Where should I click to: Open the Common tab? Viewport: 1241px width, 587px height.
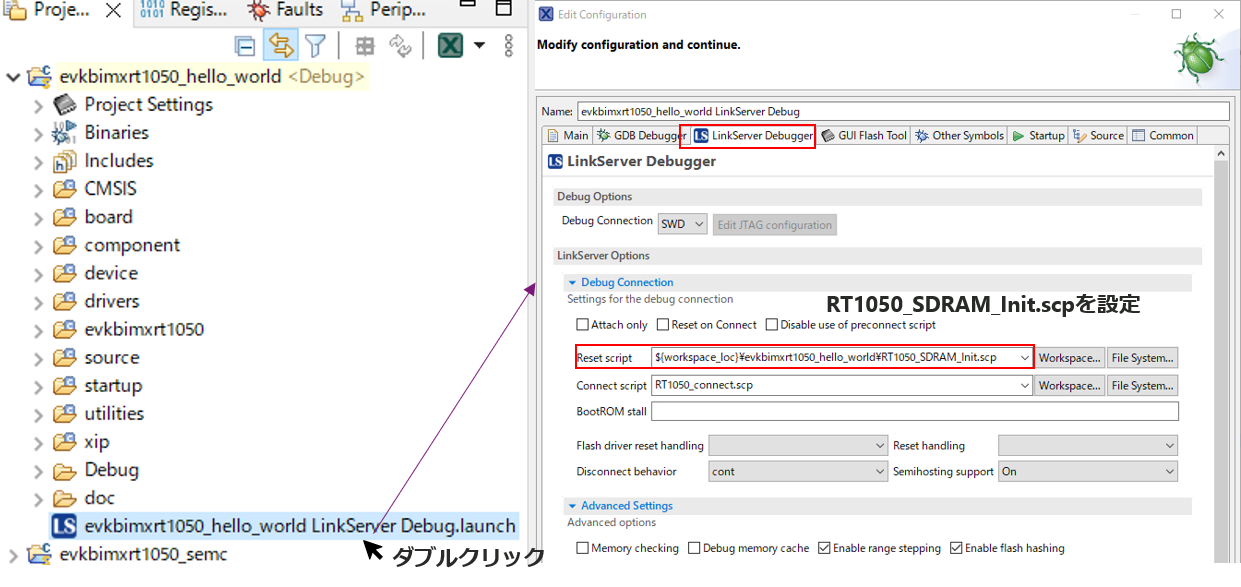[1162, 136]
